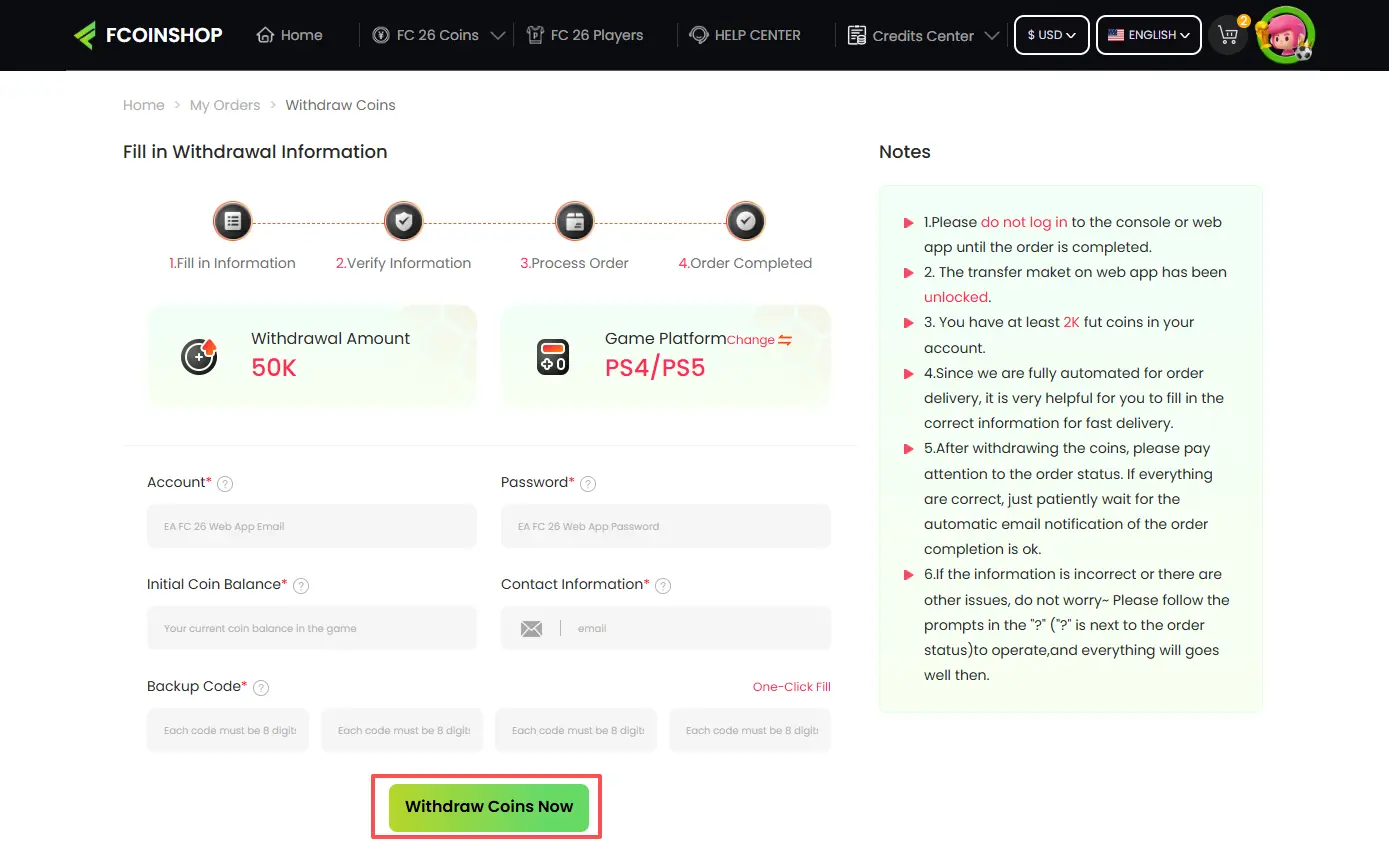Click the FCOINSHOP logo icon
The width and height of the screenshot is (1389, 843).
pyautogui.click(x=88, y=34)
